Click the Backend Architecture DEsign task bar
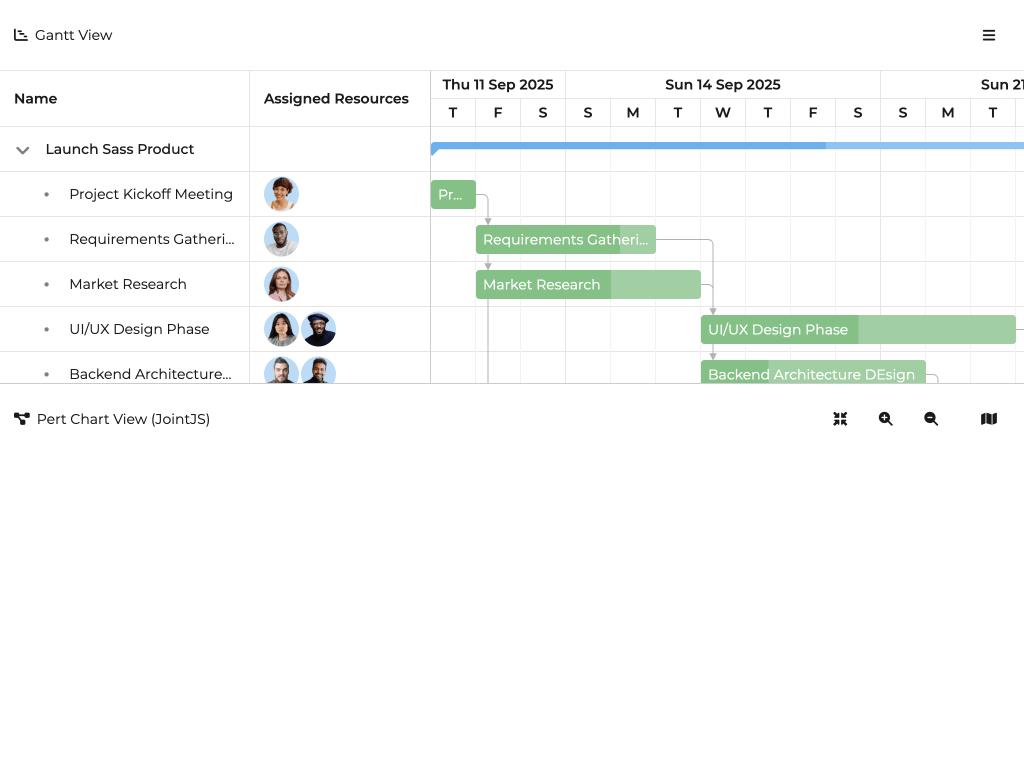 812,374
